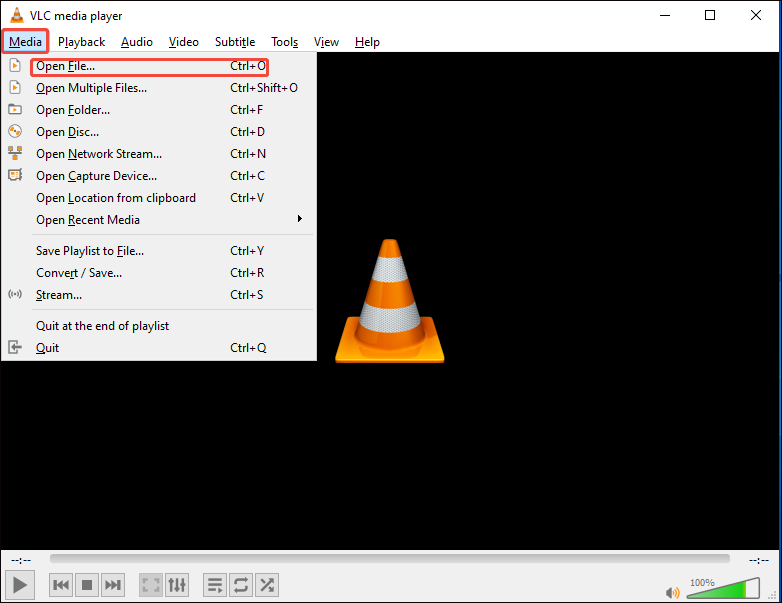Toggle the loop mode button
Image resolution: width=782 pixels, height=603 pixels.
coord(241,585)
